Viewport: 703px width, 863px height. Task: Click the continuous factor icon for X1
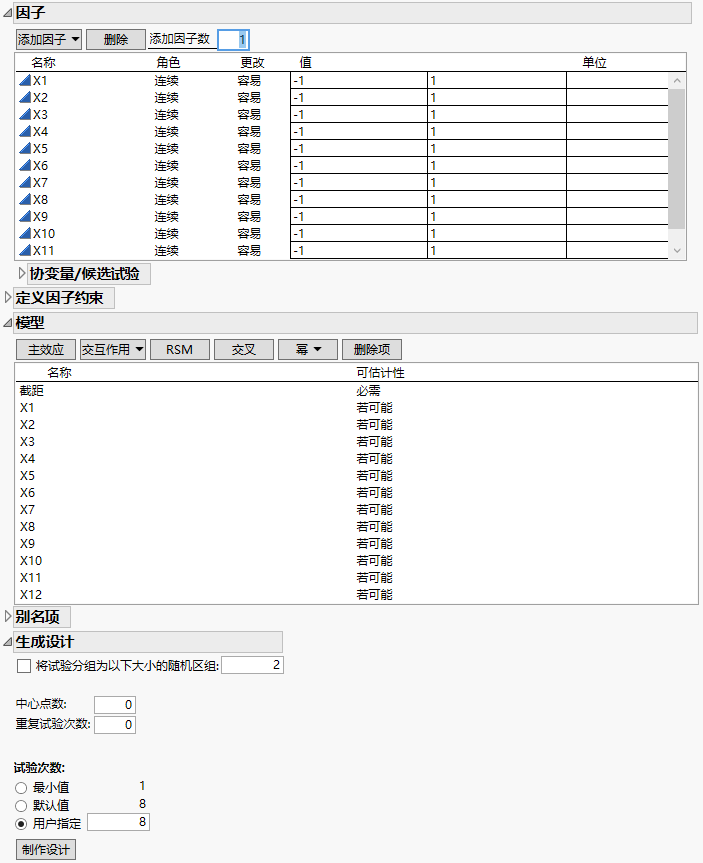[x=25, y=80]
